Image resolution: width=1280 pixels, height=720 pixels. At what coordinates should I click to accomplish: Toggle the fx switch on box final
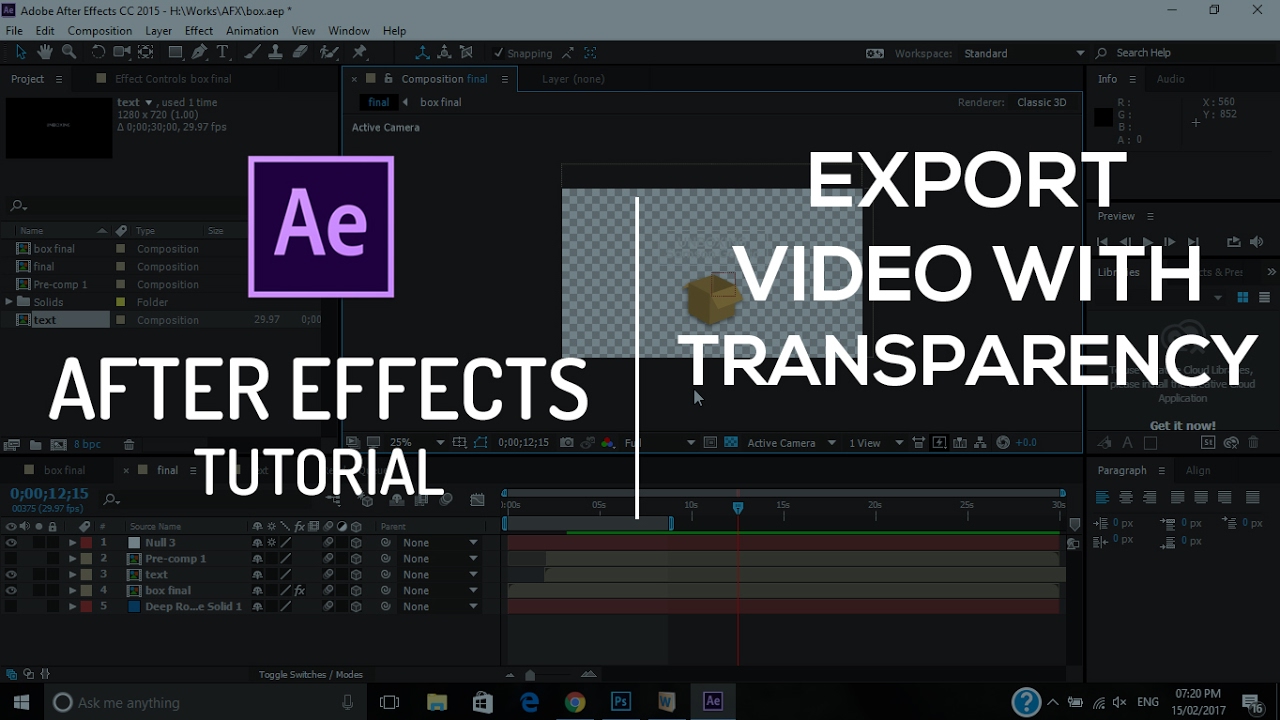click(x=299, y=591)
